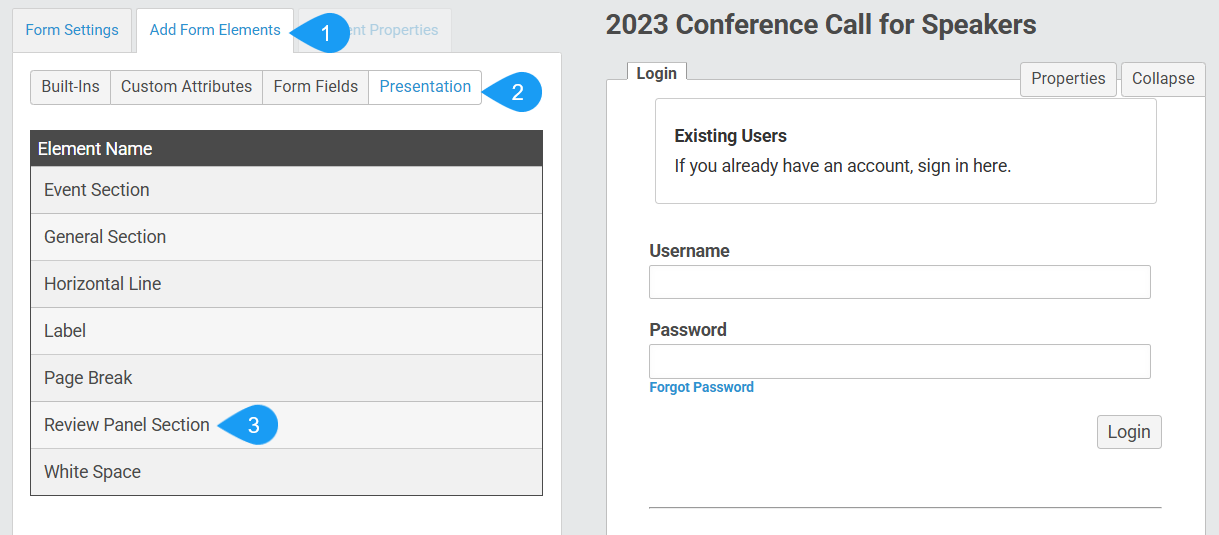The height and width of the screenshot is (535, 1219).
Task: Choose Review Panel Section element
Action: pyautogui.click(x=286, y=425)
